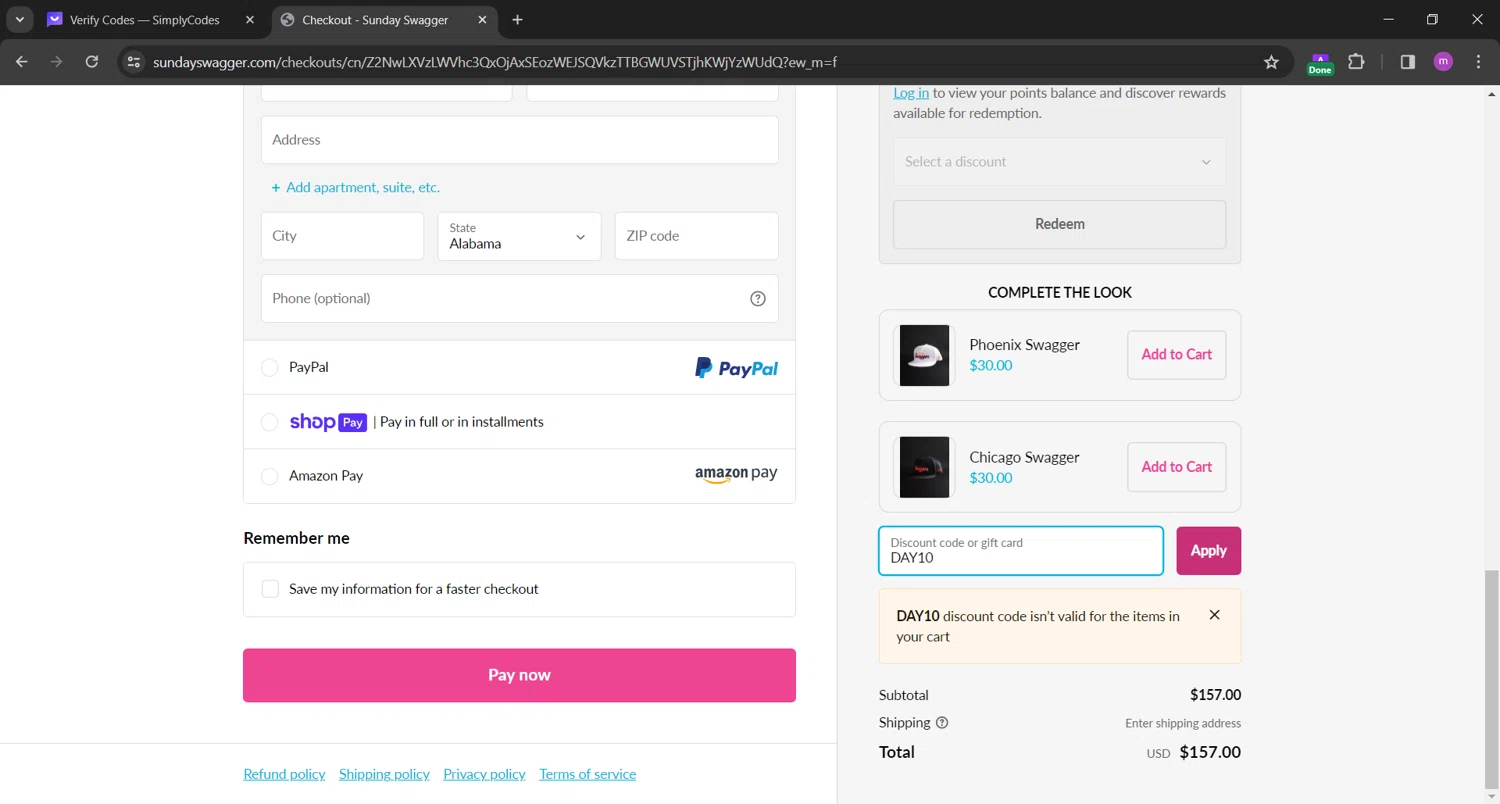Open a new browser tab
Screen dimensions: 1500x804
coord(517,20)
